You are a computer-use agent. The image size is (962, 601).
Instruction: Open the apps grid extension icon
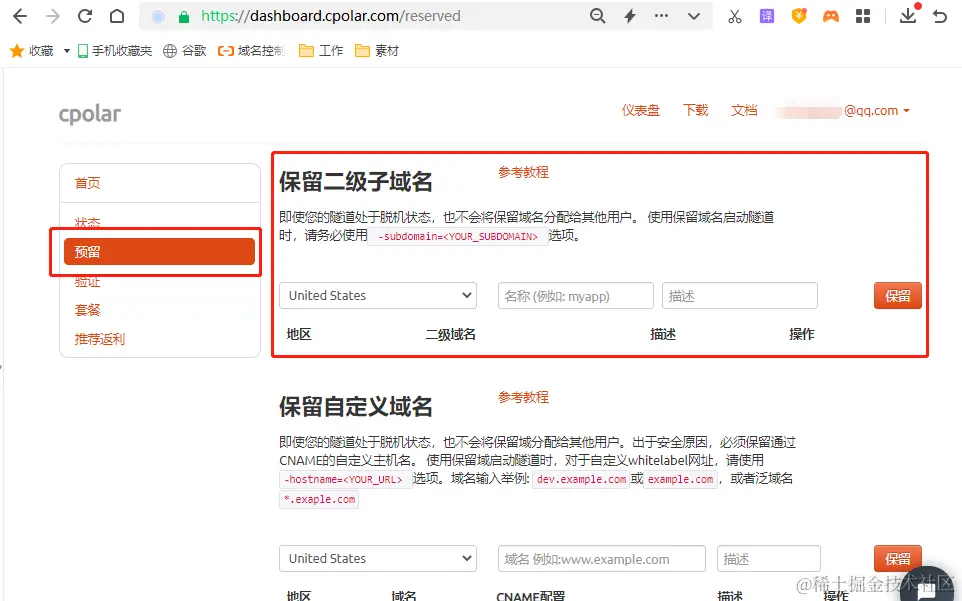[x=863, y=17]
